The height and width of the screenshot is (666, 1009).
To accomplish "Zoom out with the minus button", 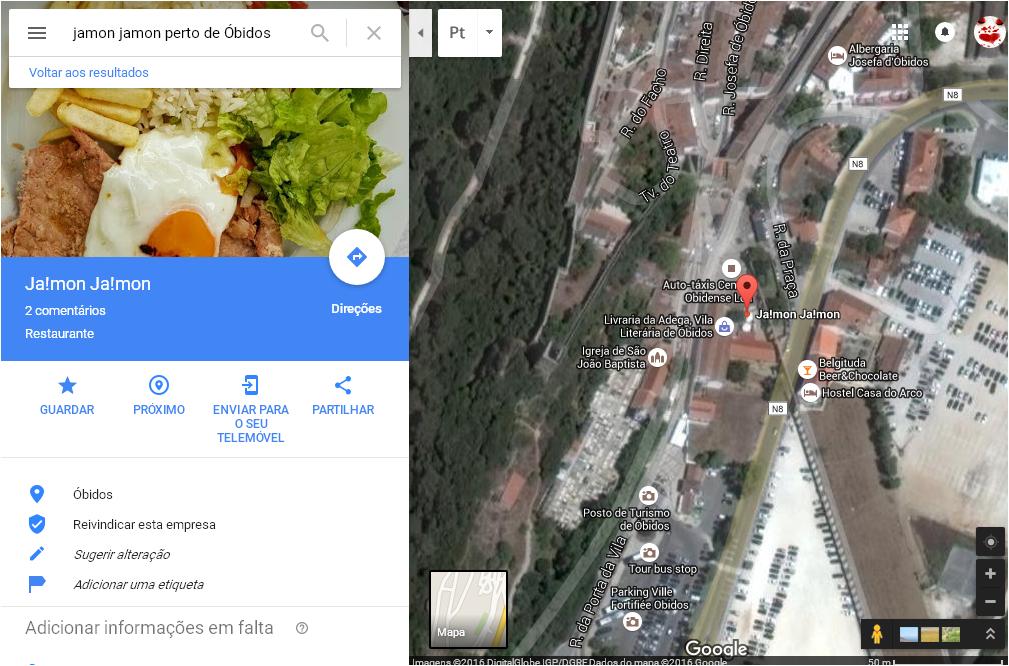I will pos(990,602).
